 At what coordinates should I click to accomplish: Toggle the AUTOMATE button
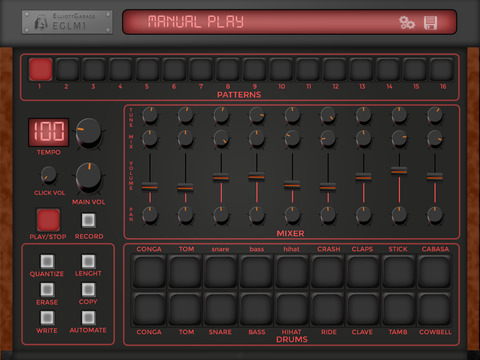coord(88,318)
